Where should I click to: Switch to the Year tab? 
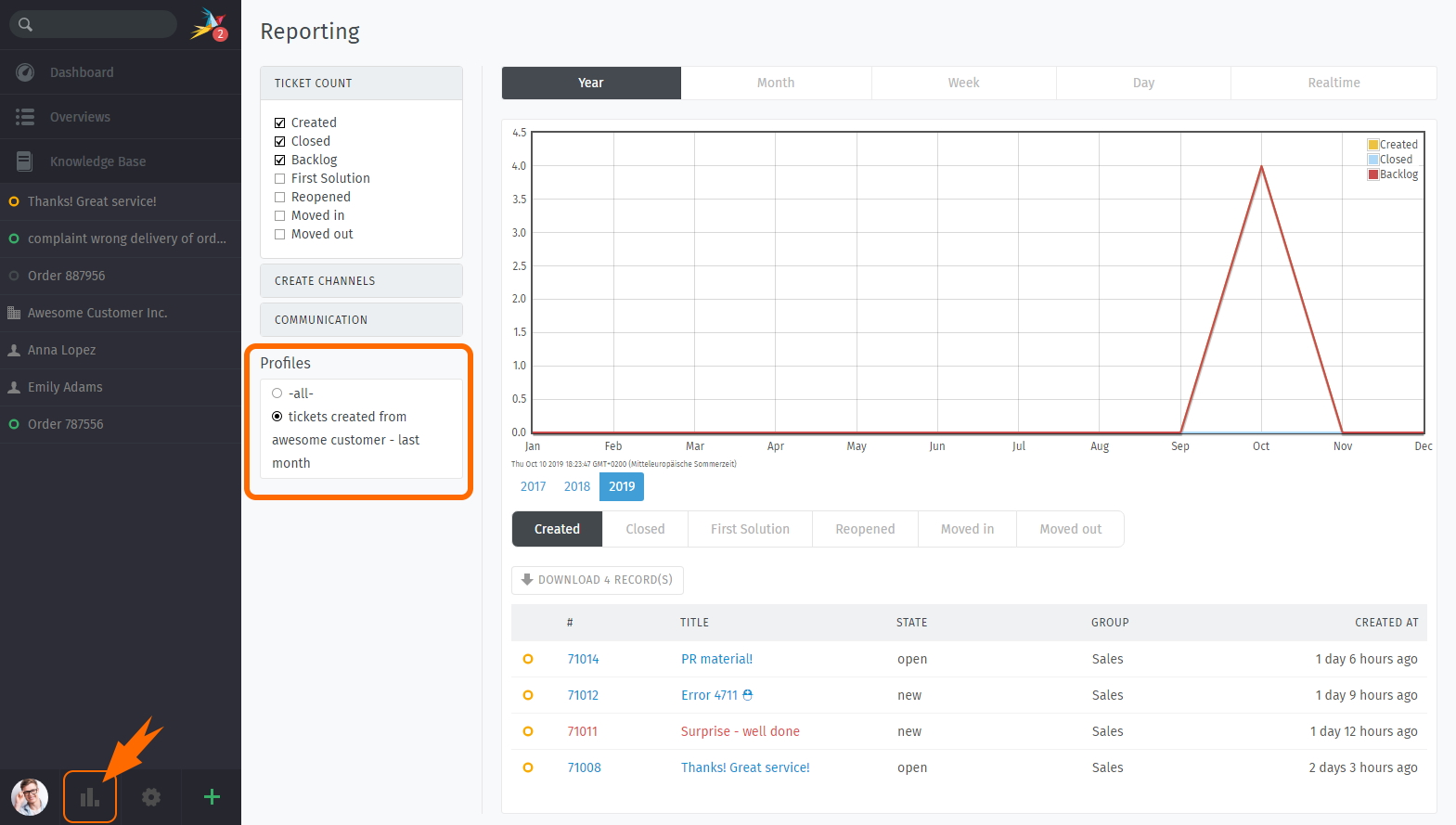591,83
